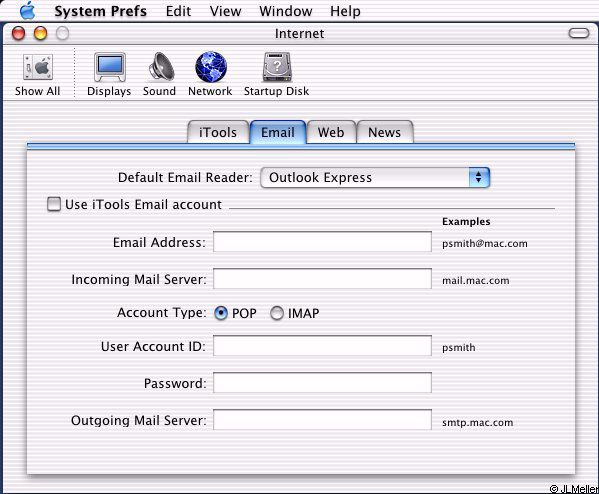This screenshot has height=494, width=599.
Task: Open the Default Email Reader dropdown
Action: [x=375, y=177]
